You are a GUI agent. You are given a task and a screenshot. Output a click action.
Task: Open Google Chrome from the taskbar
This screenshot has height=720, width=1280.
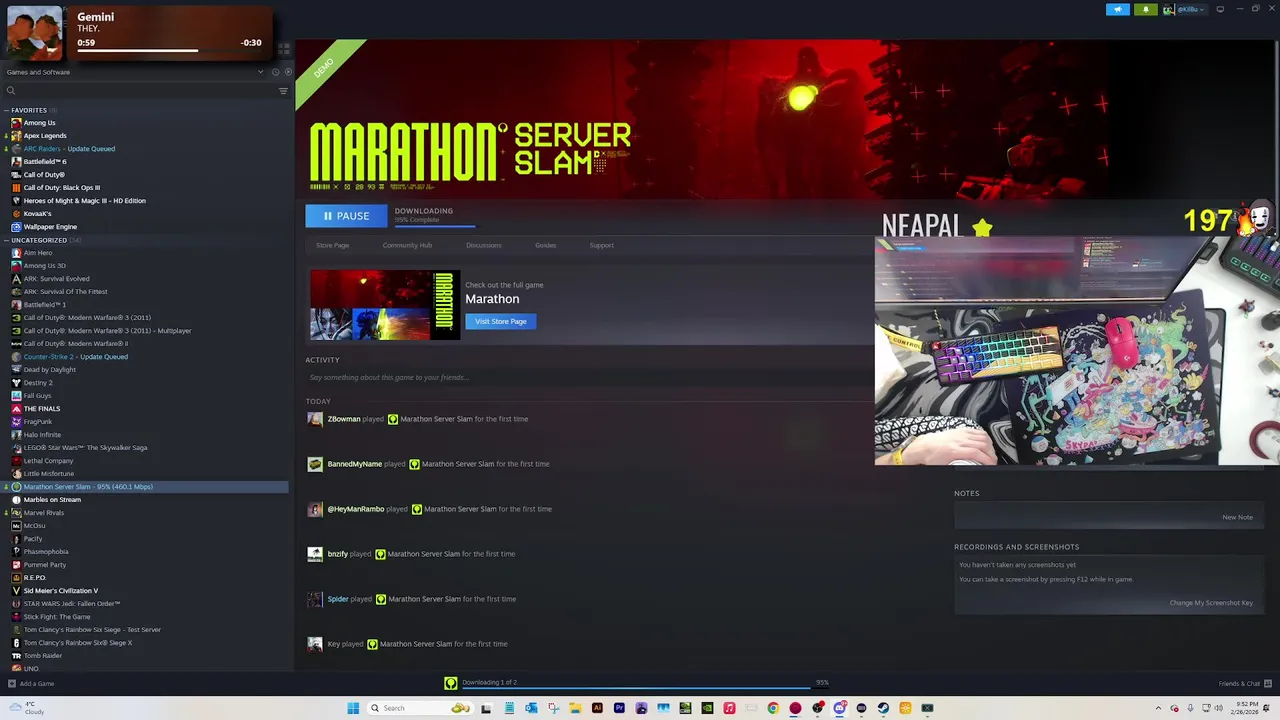tap(773, 708)
